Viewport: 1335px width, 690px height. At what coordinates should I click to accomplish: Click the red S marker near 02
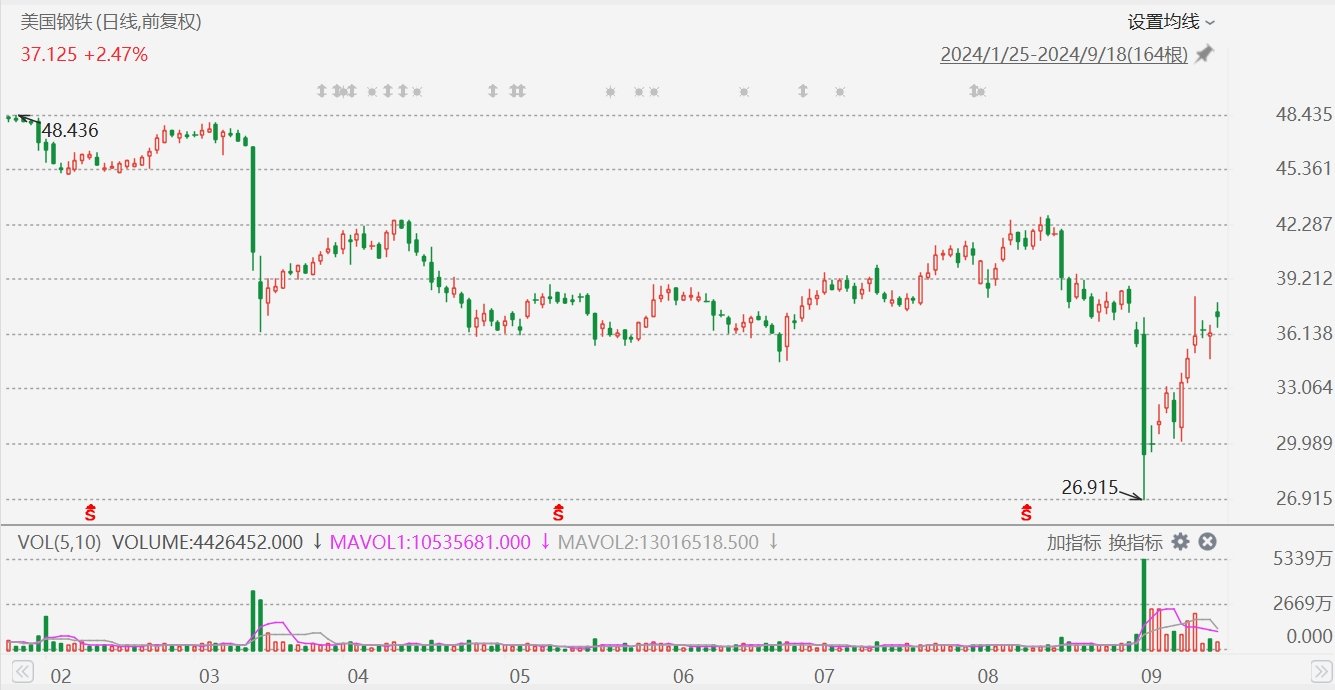pyautogui.click(x=90, y=514)
